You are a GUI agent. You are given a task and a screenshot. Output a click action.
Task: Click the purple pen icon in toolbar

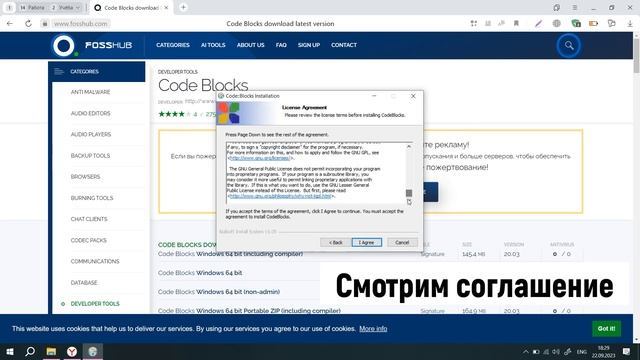tap(538, 24)
